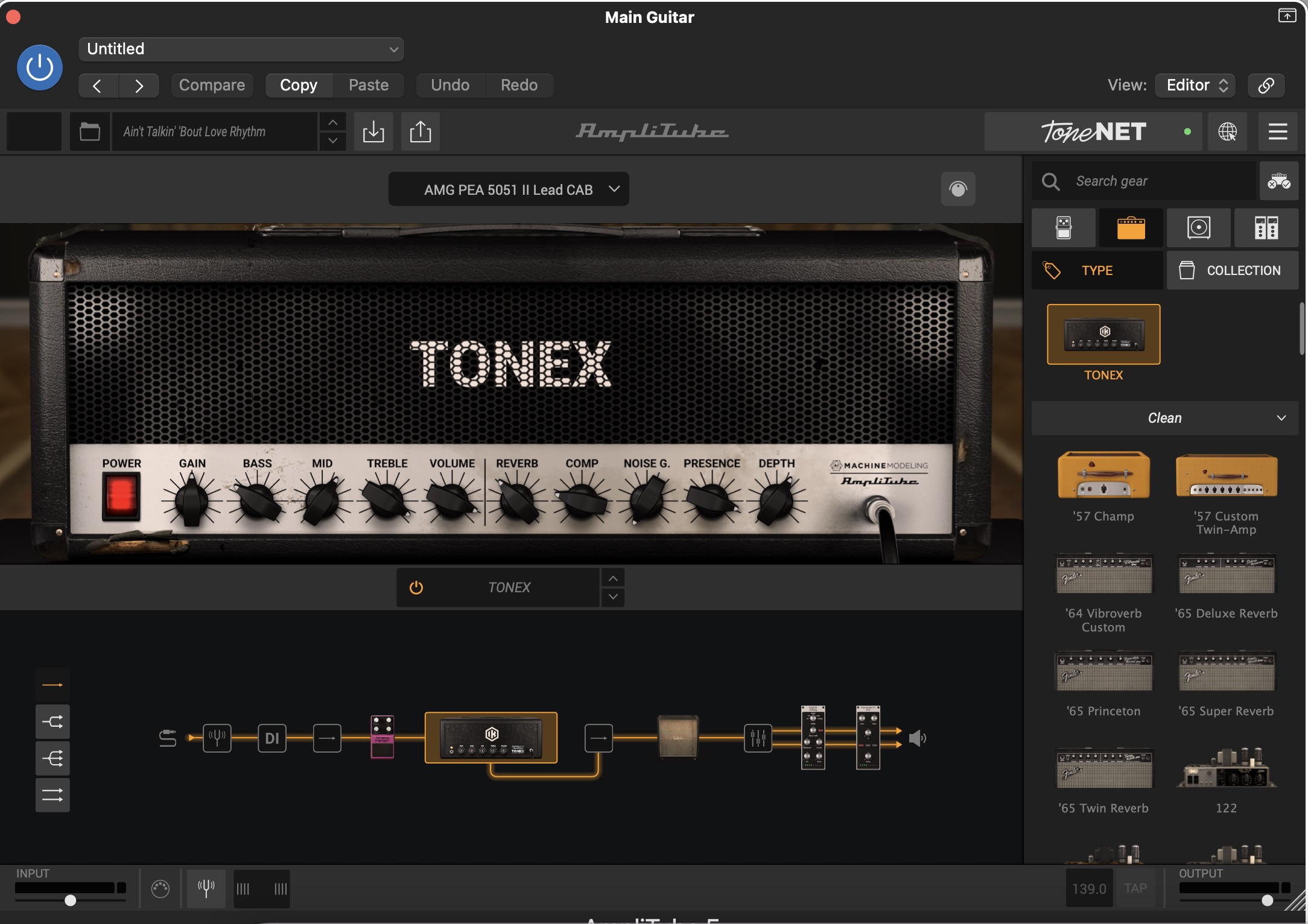Click the output speaker icon in chain
The width and height of the screenshot is (1308, 924).
[917, 738]
